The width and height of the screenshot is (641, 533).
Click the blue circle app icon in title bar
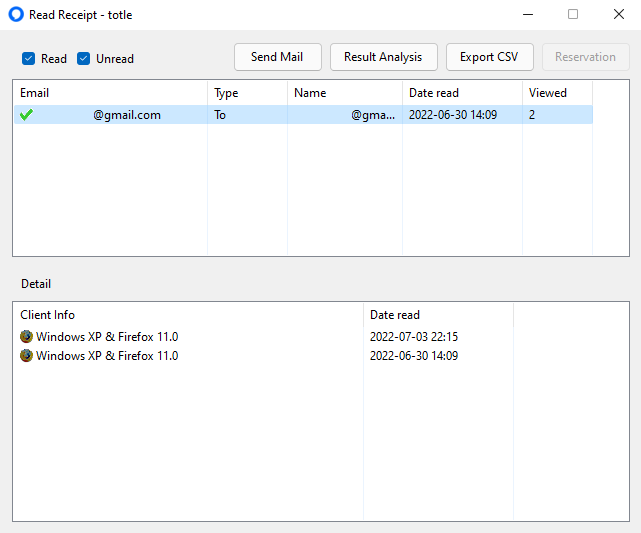16,14
